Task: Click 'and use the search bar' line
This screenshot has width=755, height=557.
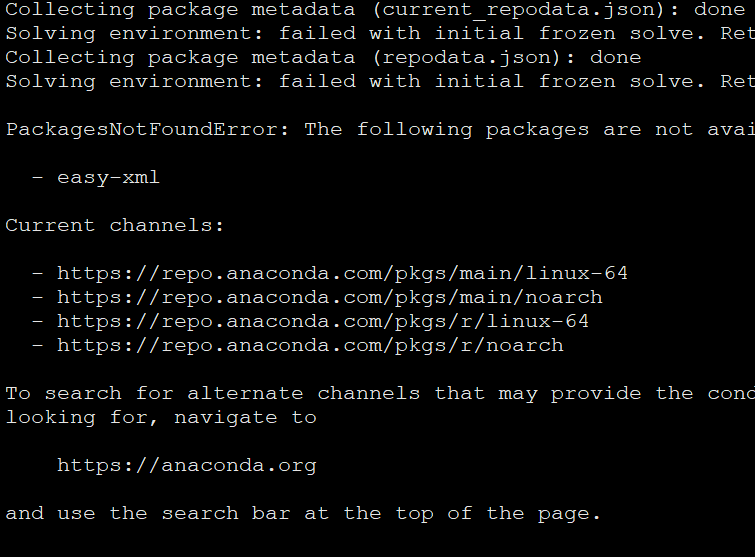Action: [303, 513]
